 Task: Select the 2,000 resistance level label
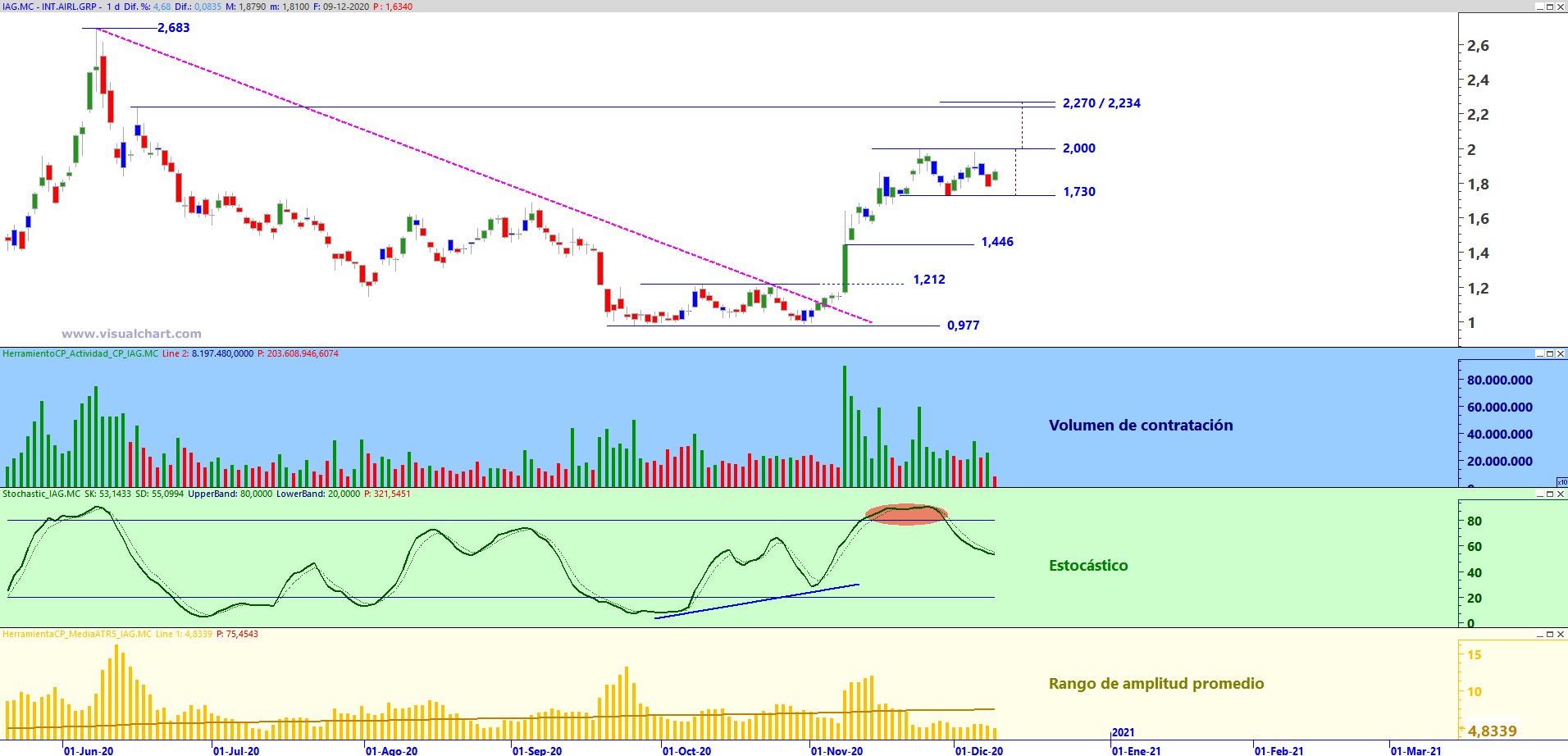tap(1079, 148)
